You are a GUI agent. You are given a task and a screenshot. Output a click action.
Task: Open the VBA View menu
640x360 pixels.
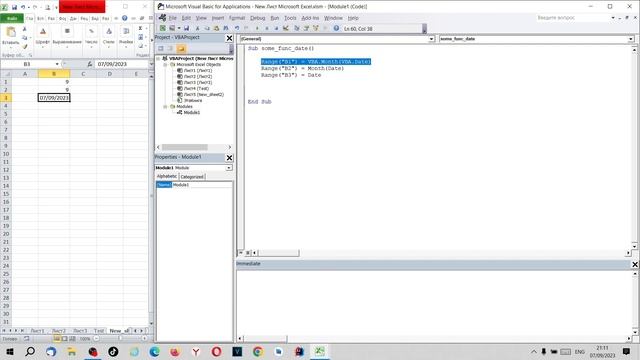pyautogui.click(x=201, y=18)
